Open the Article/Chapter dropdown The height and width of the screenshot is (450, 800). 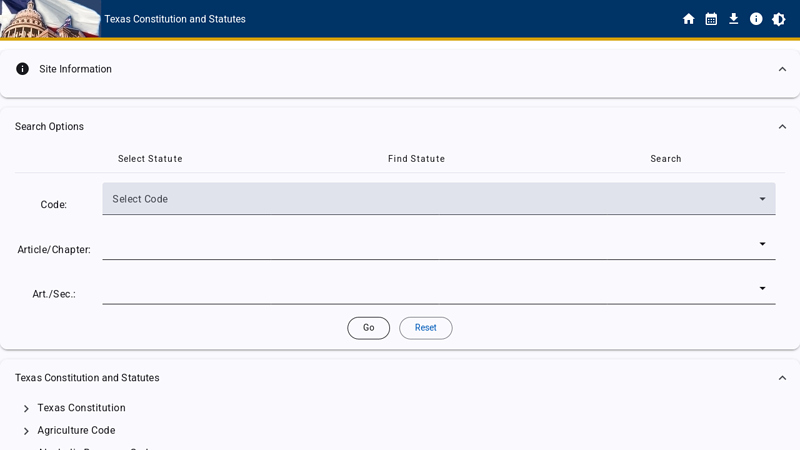pyautogui.click(x=438, y=244)
